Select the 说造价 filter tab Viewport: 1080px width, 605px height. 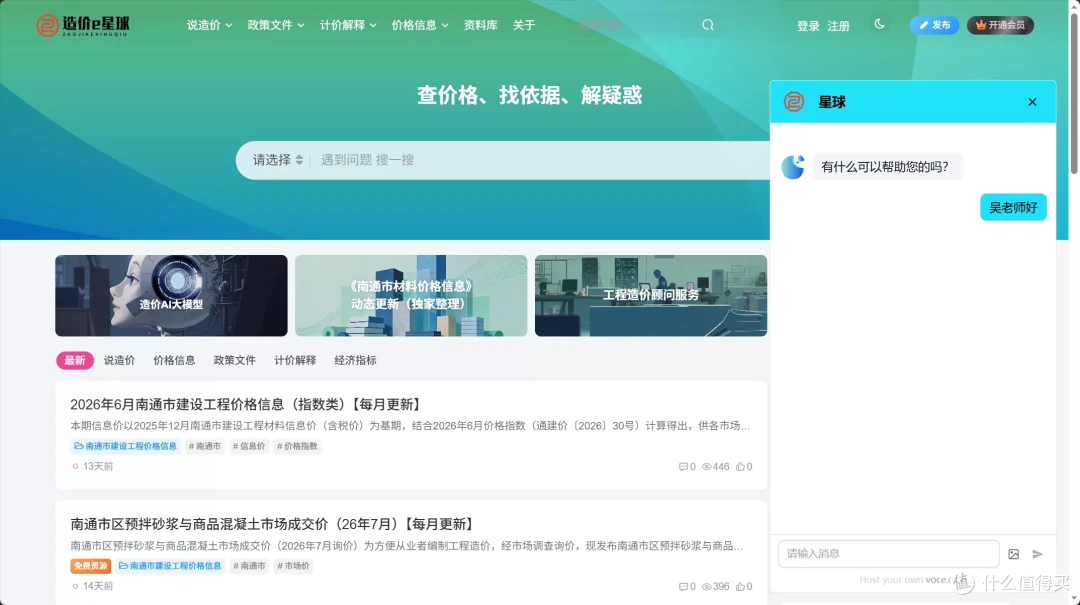119,360
